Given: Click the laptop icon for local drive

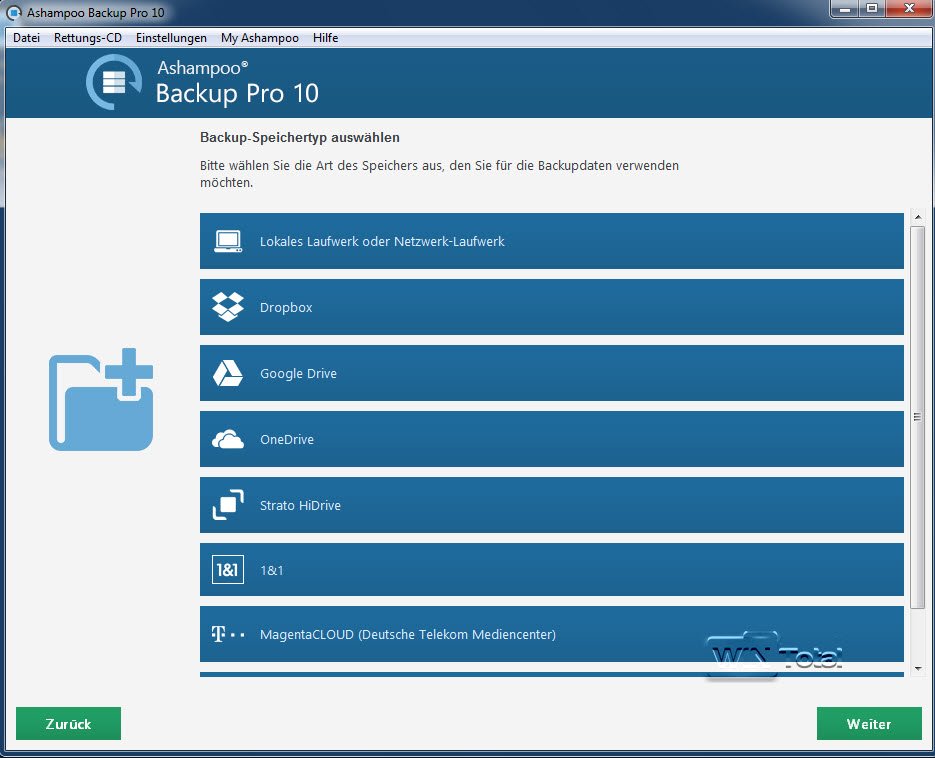Looking at the screenshot, I should tap(228, 242).
